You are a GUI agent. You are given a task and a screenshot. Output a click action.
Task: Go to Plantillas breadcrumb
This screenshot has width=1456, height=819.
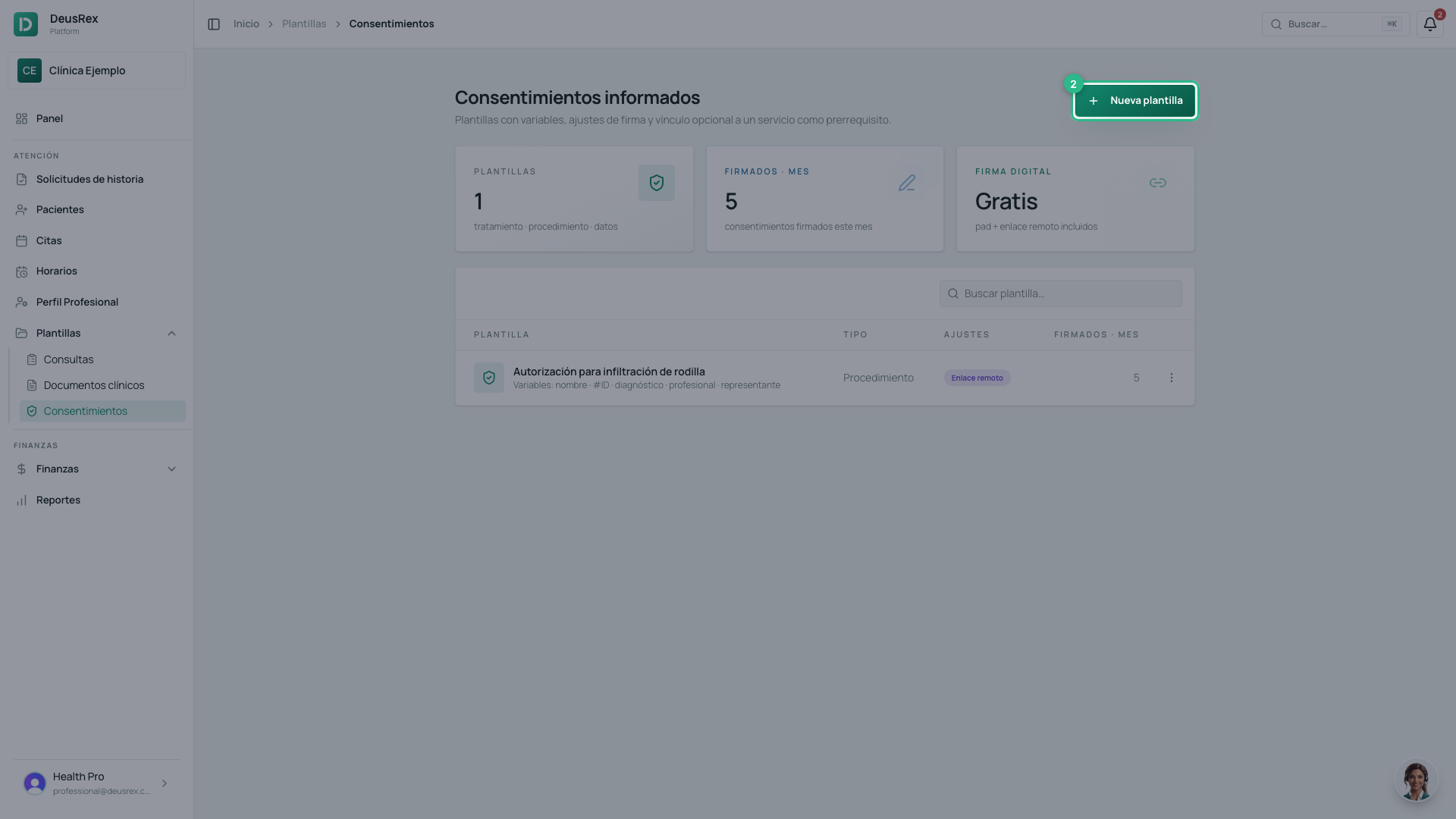coord(304,24)
